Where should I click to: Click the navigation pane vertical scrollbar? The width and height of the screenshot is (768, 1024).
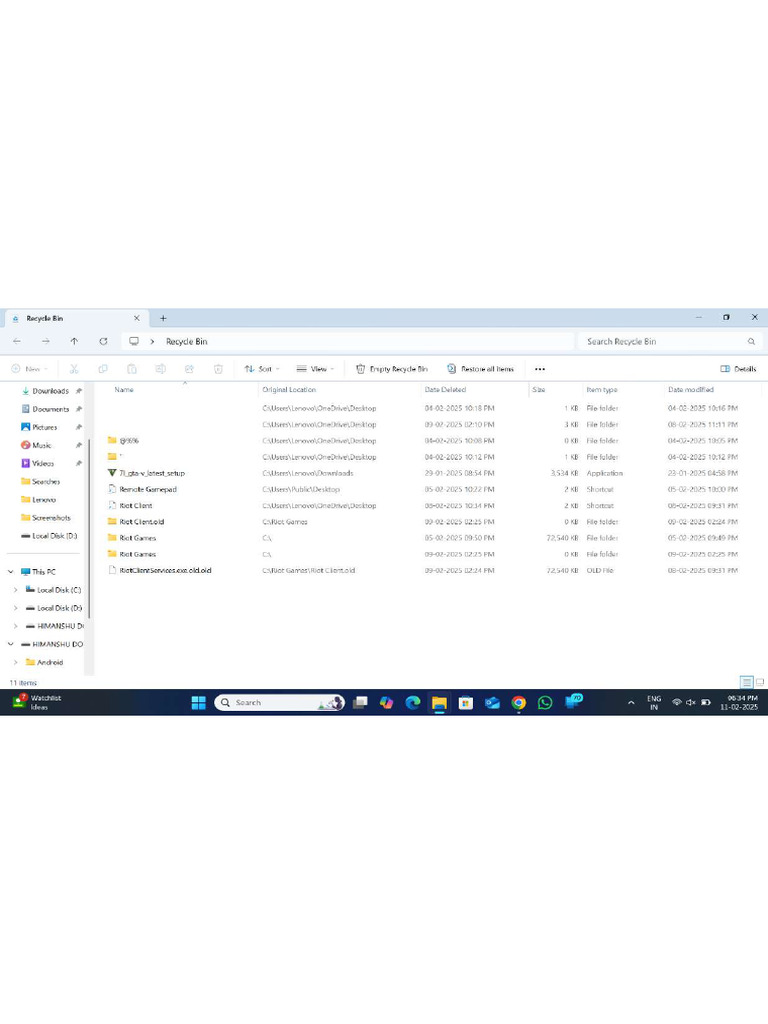[88, 528]
